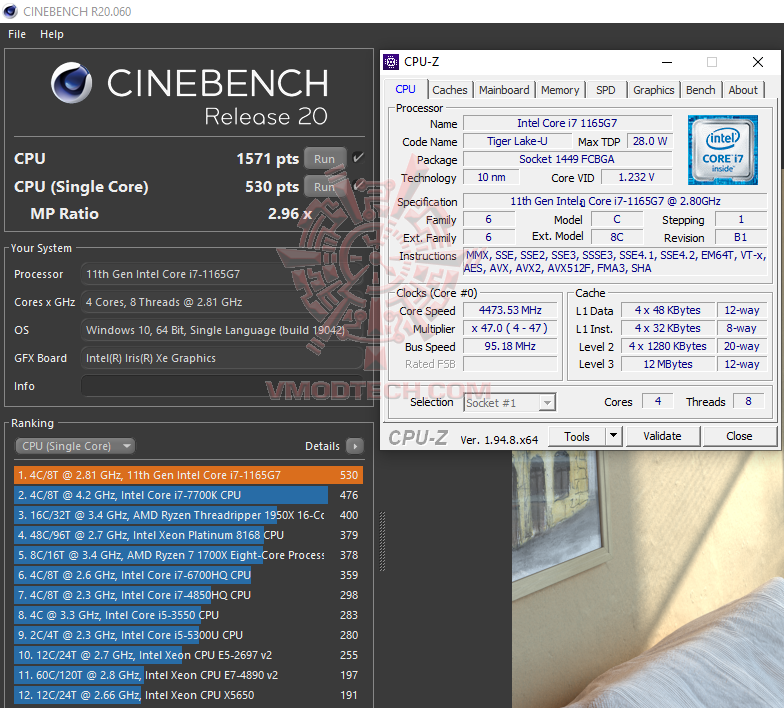
Task: Click the Bus Speed value 95.18 MHz
Action: (510, 346)
